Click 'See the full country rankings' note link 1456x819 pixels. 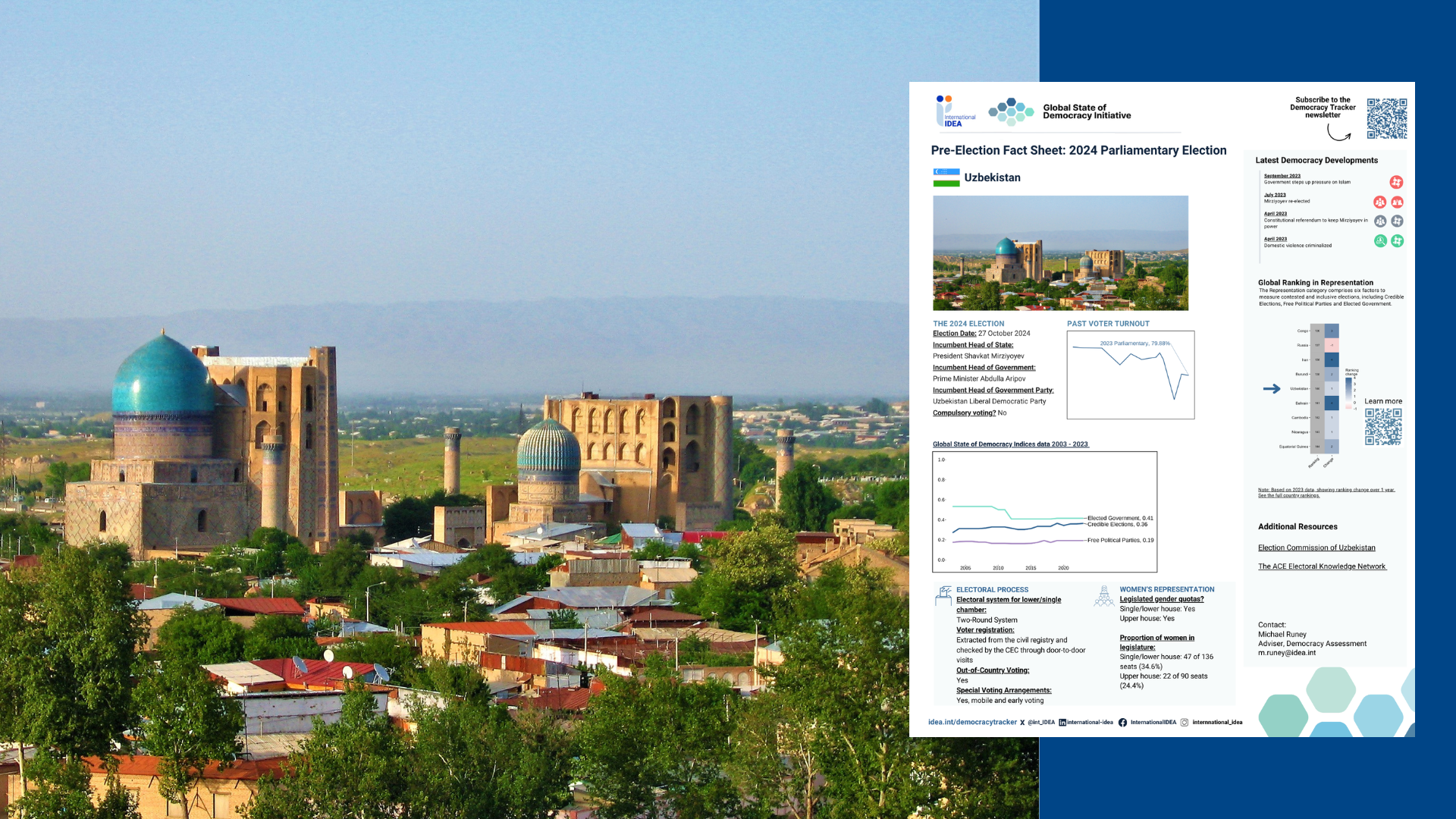(x=1289, y=496)
